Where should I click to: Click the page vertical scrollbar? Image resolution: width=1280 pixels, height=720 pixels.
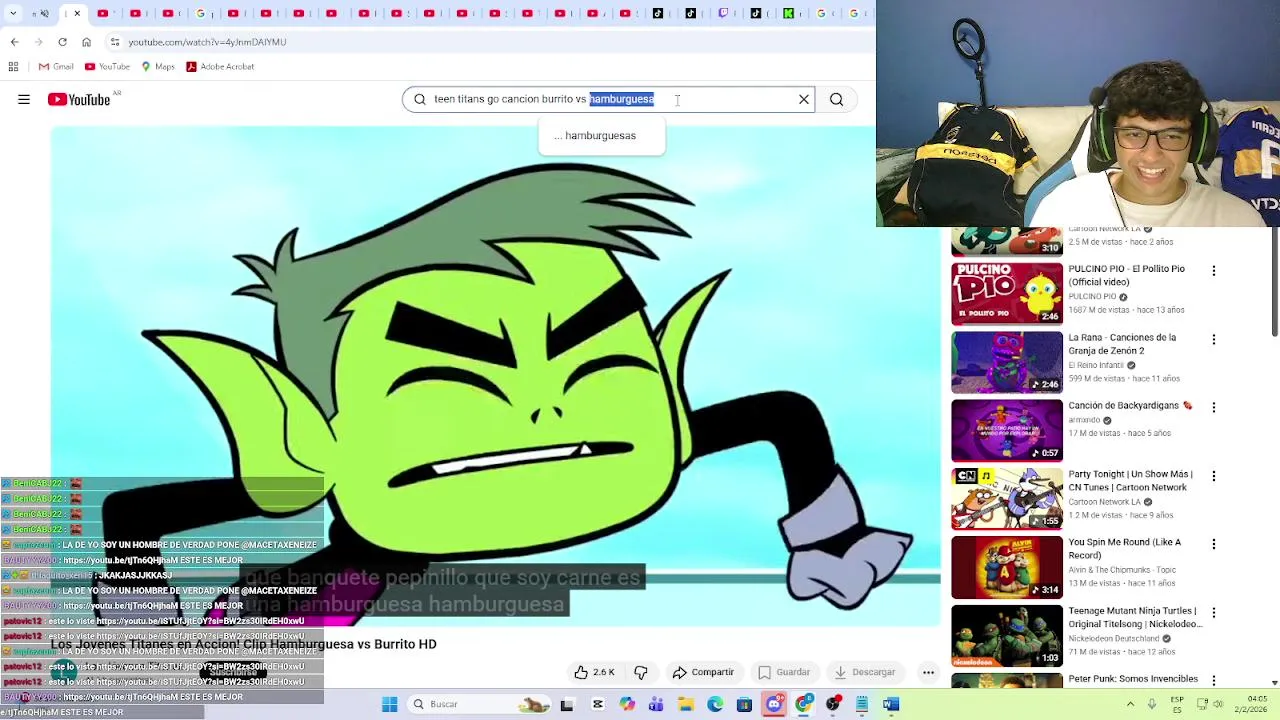[1274, 280]
